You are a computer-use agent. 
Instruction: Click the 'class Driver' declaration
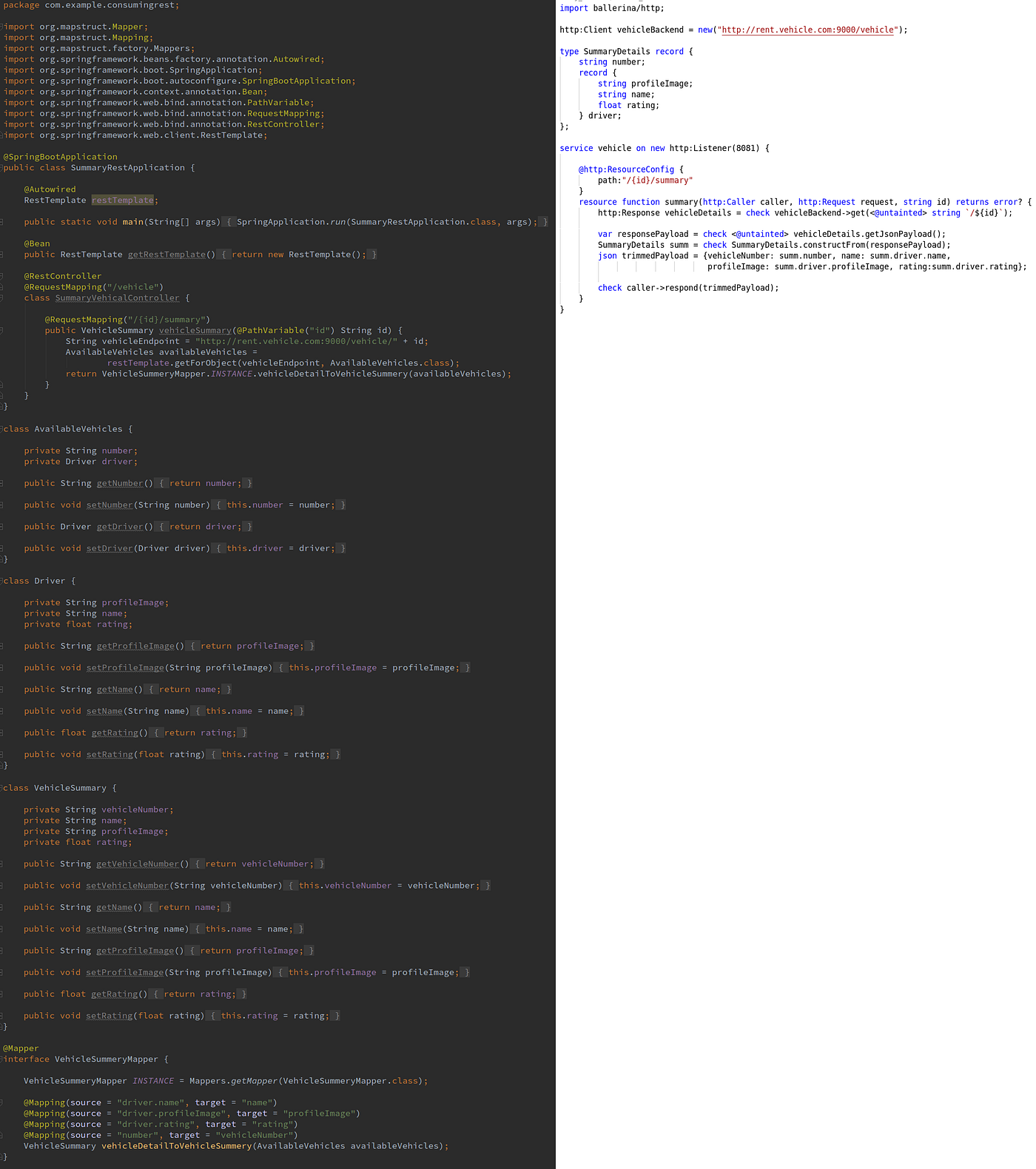click(40, 581)
